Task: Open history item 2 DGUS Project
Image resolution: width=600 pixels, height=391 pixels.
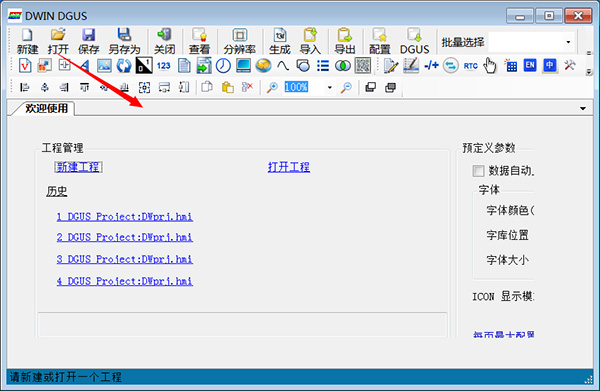Action: point(125,237)
